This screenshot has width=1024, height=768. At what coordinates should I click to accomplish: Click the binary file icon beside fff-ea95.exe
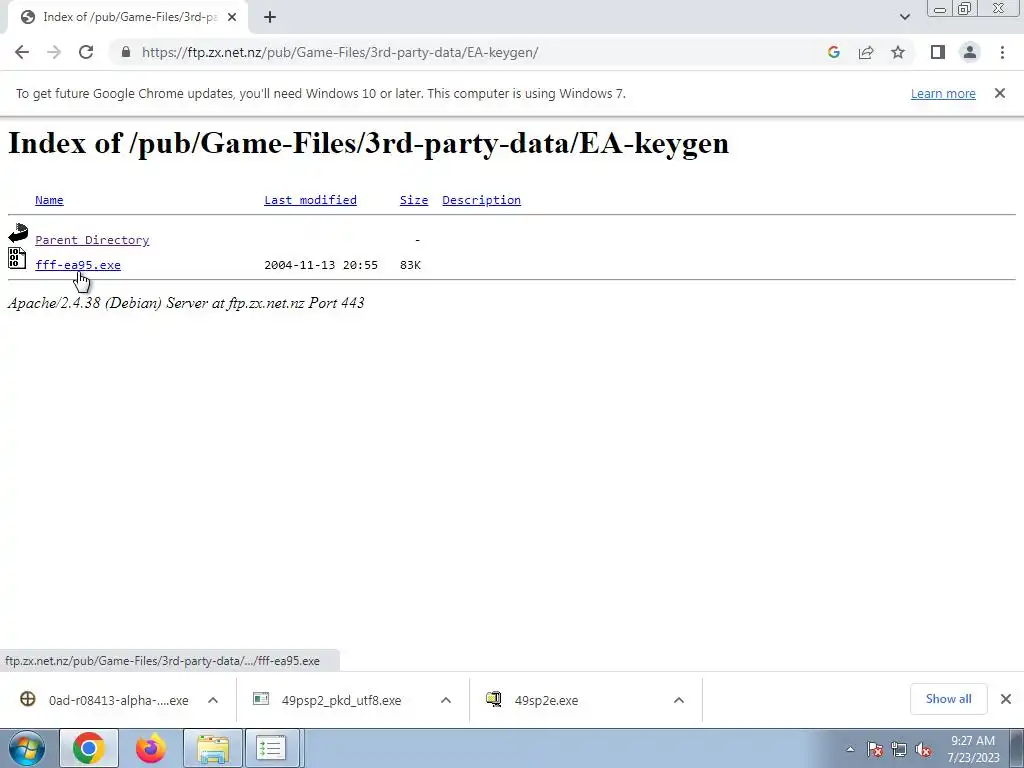click(x=17, y=258)
